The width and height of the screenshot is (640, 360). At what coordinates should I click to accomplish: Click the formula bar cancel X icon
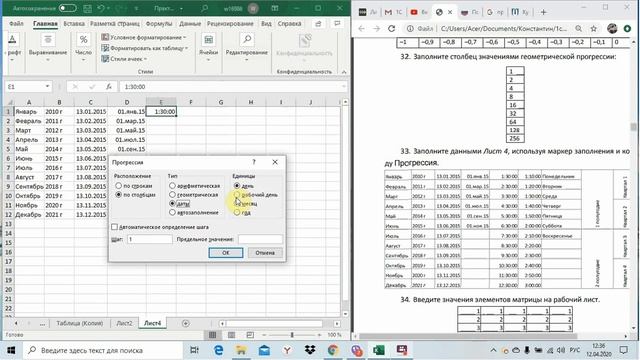75,87
